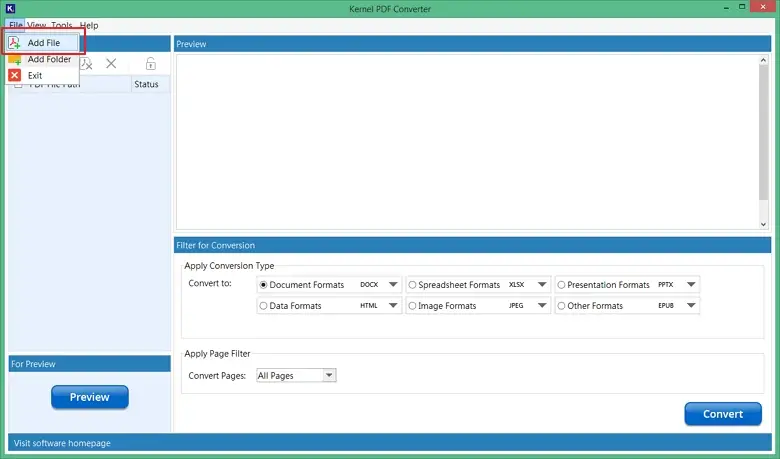Click the unlock padlock toolbar icon
Viewport: 780px width, 459px height.
tap(151, 63)
